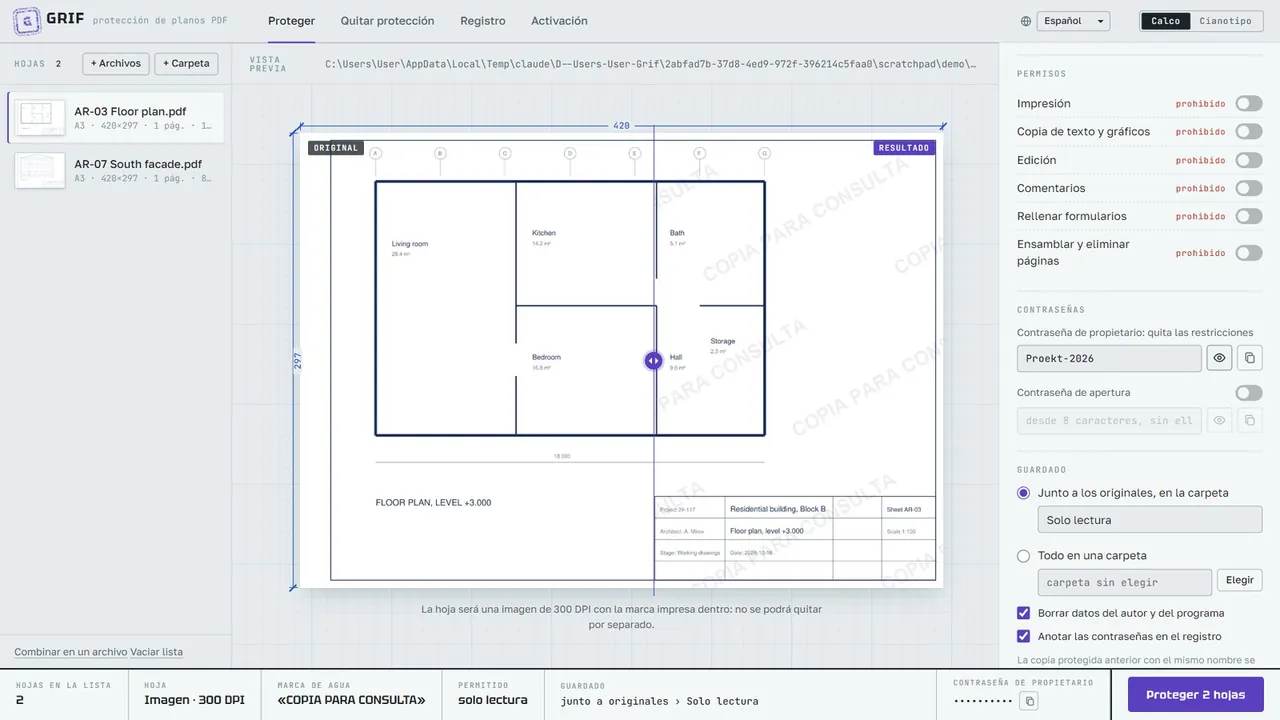
Task: Uncheck 'Borrar datos del autor y del programa'
Action: coord(1023,613)
